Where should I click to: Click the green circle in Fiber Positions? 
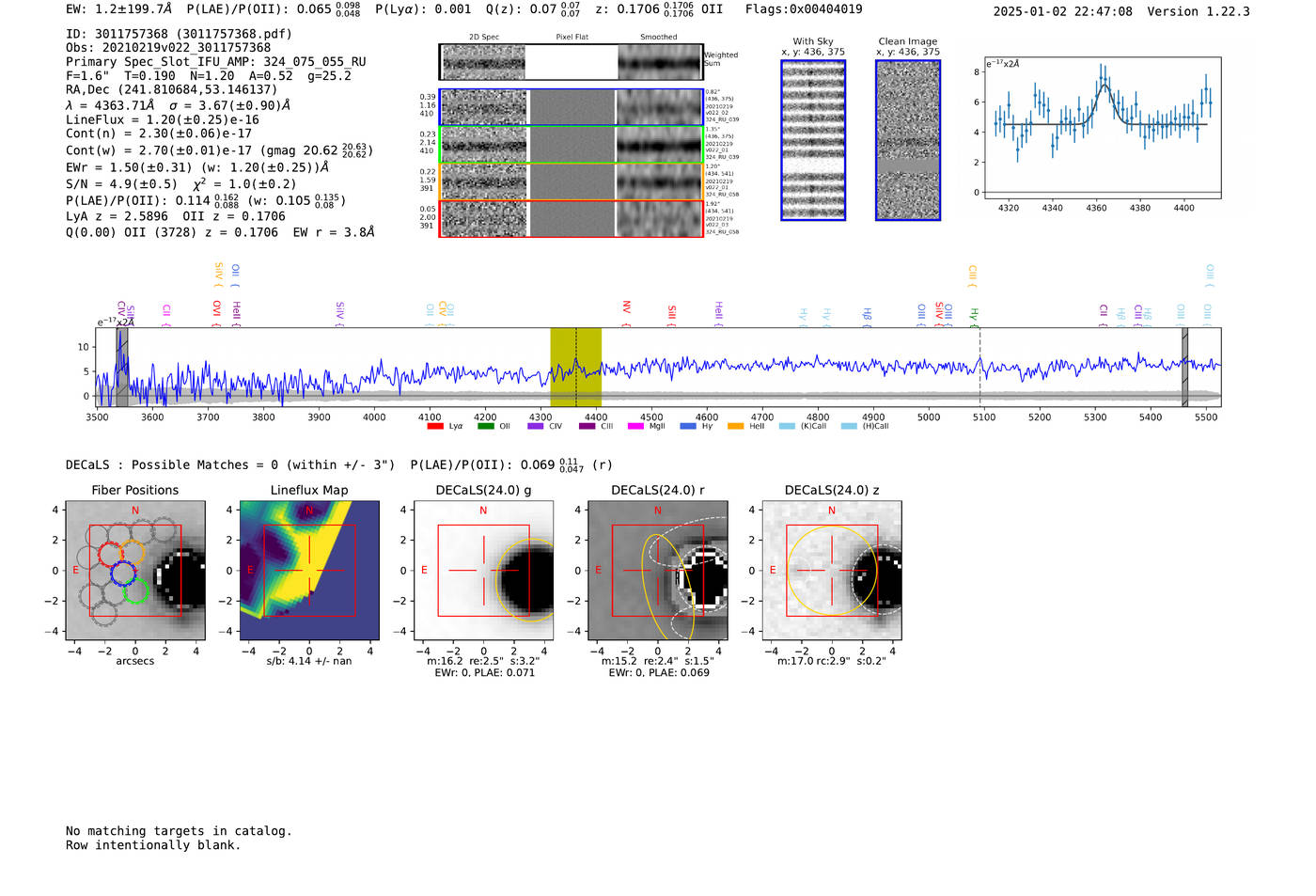pyautogui.click(x=136, y=590)
